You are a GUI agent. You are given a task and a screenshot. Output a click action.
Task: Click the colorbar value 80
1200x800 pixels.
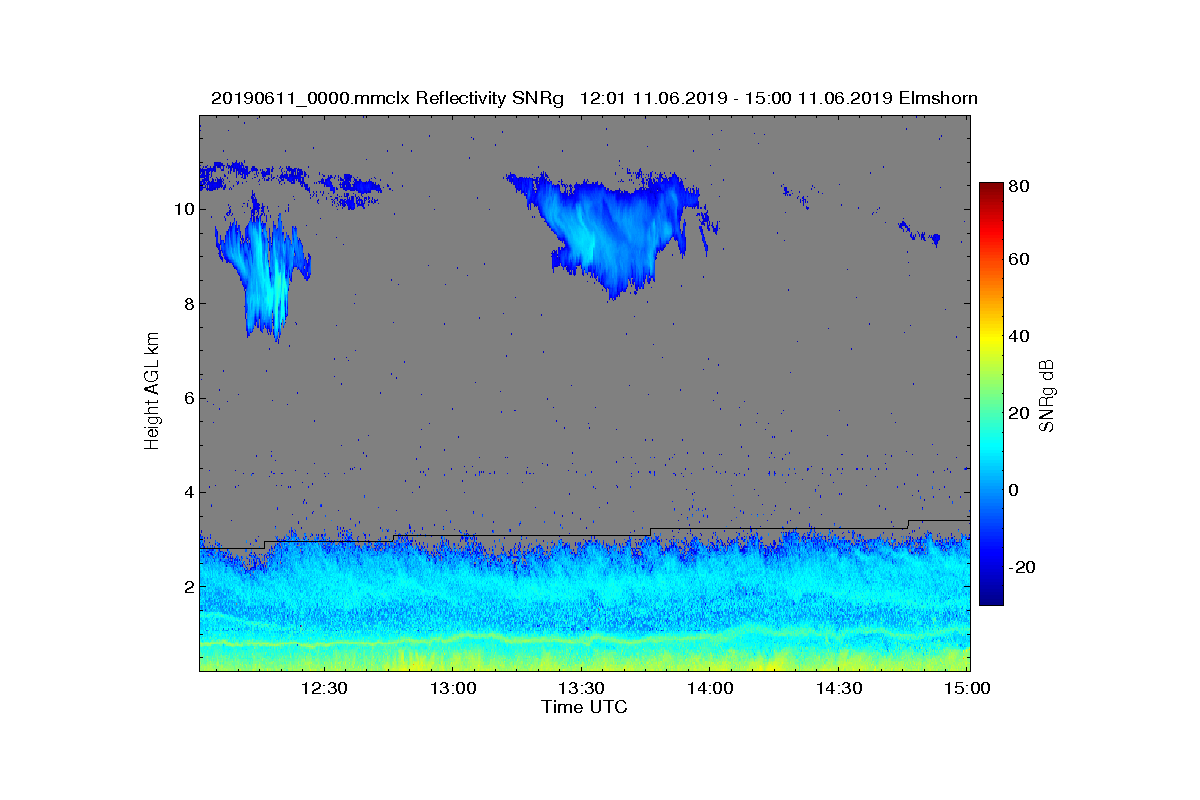[1020, 185]
